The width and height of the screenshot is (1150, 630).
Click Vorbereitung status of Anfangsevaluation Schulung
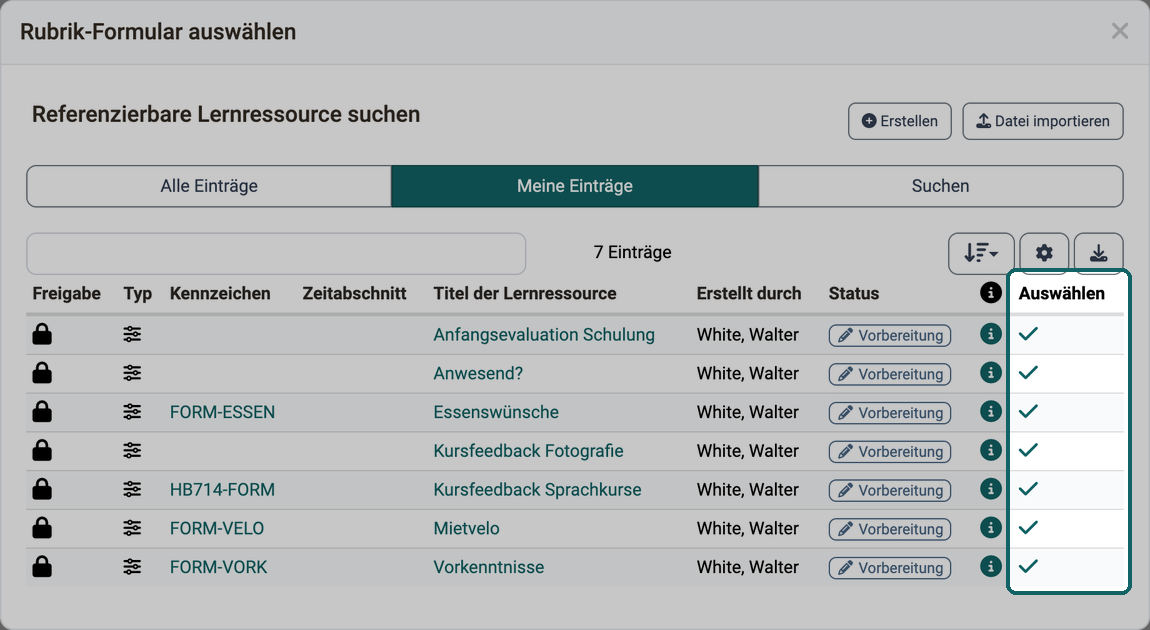(890, 335)
